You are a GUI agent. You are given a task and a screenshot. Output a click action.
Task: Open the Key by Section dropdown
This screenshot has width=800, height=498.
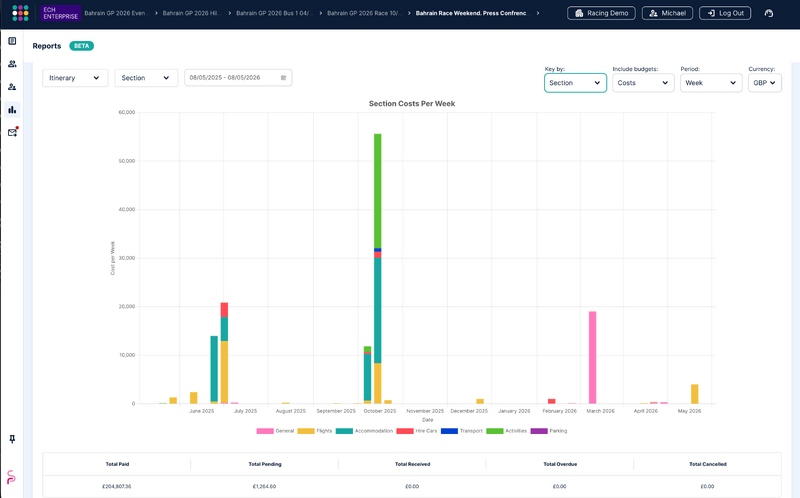[575, 83]
